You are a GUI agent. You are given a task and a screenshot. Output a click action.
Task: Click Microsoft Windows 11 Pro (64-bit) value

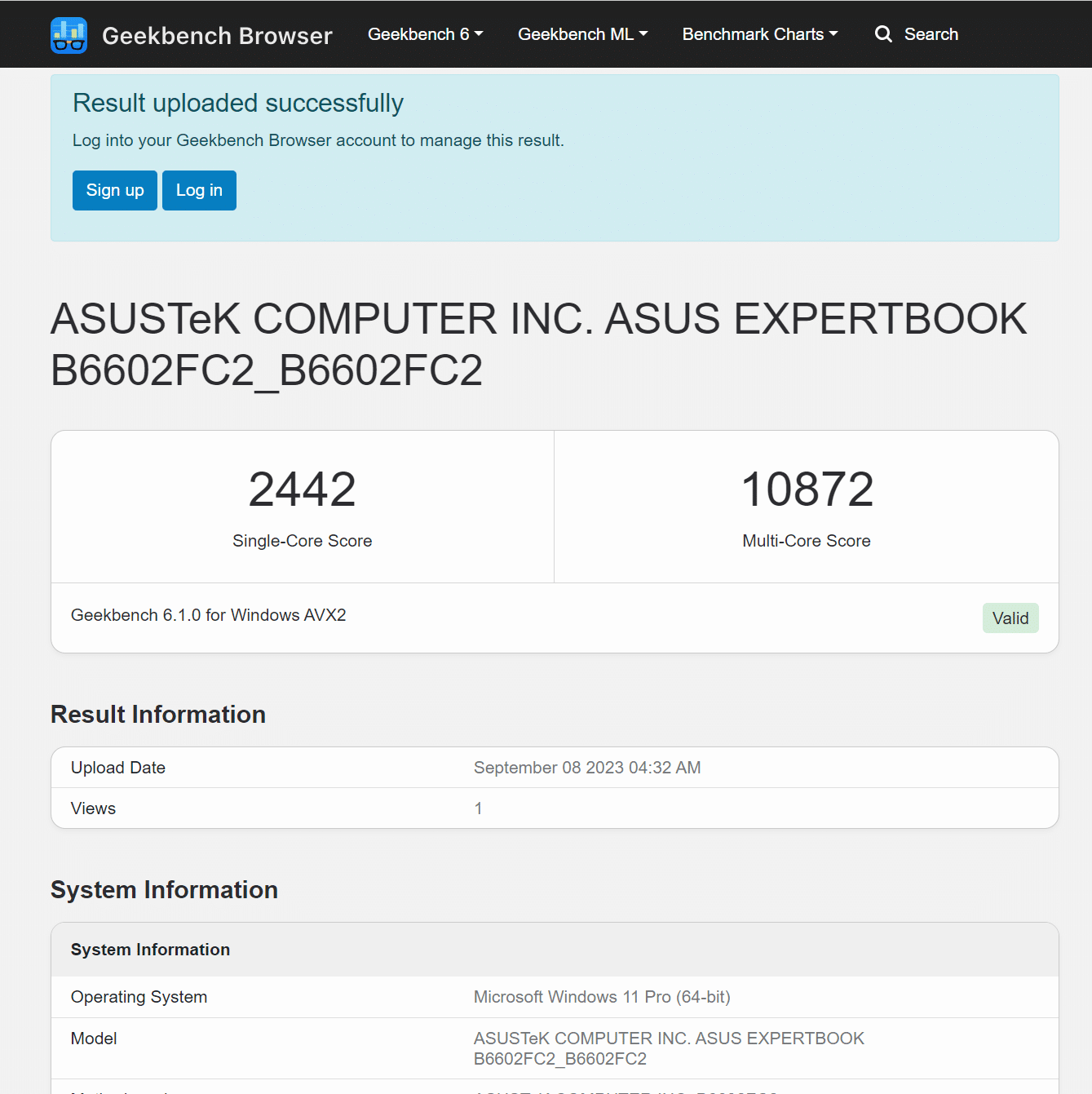tap(602, 997)
